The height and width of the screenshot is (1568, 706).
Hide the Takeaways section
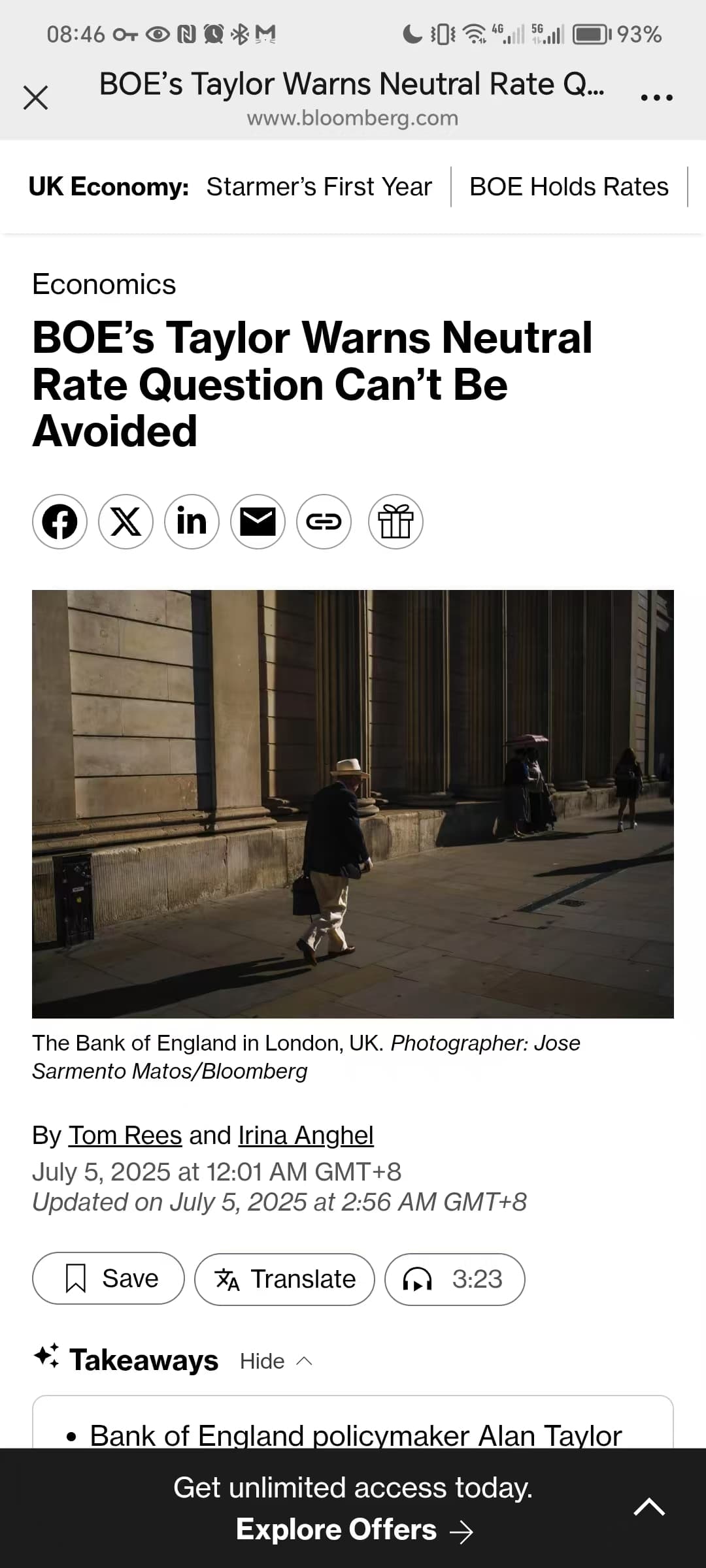276,1361
